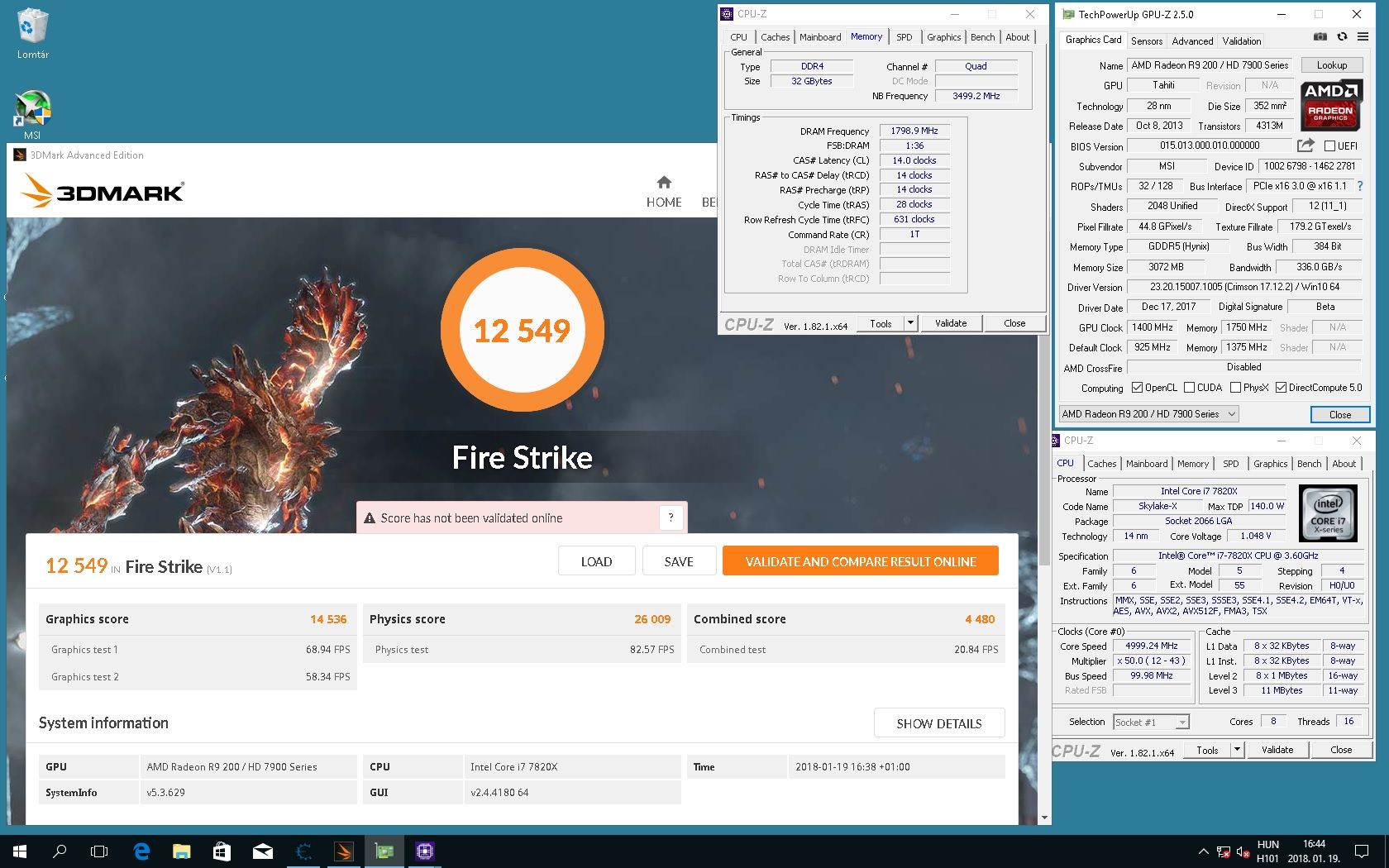The image size is (1389, 868).
Task: Click Validate and Compare Result Online
Action: pyautogui.click(x=861, y=561)
